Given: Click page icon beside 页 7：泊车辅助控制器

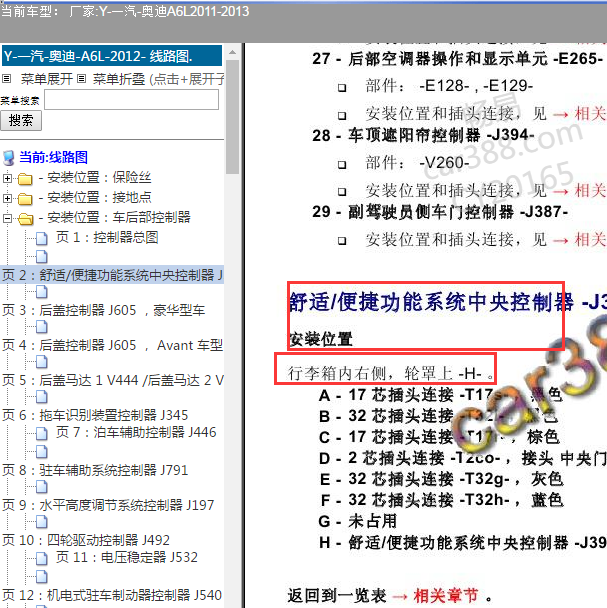Looking at the screenshot, I should pos(42,433).
